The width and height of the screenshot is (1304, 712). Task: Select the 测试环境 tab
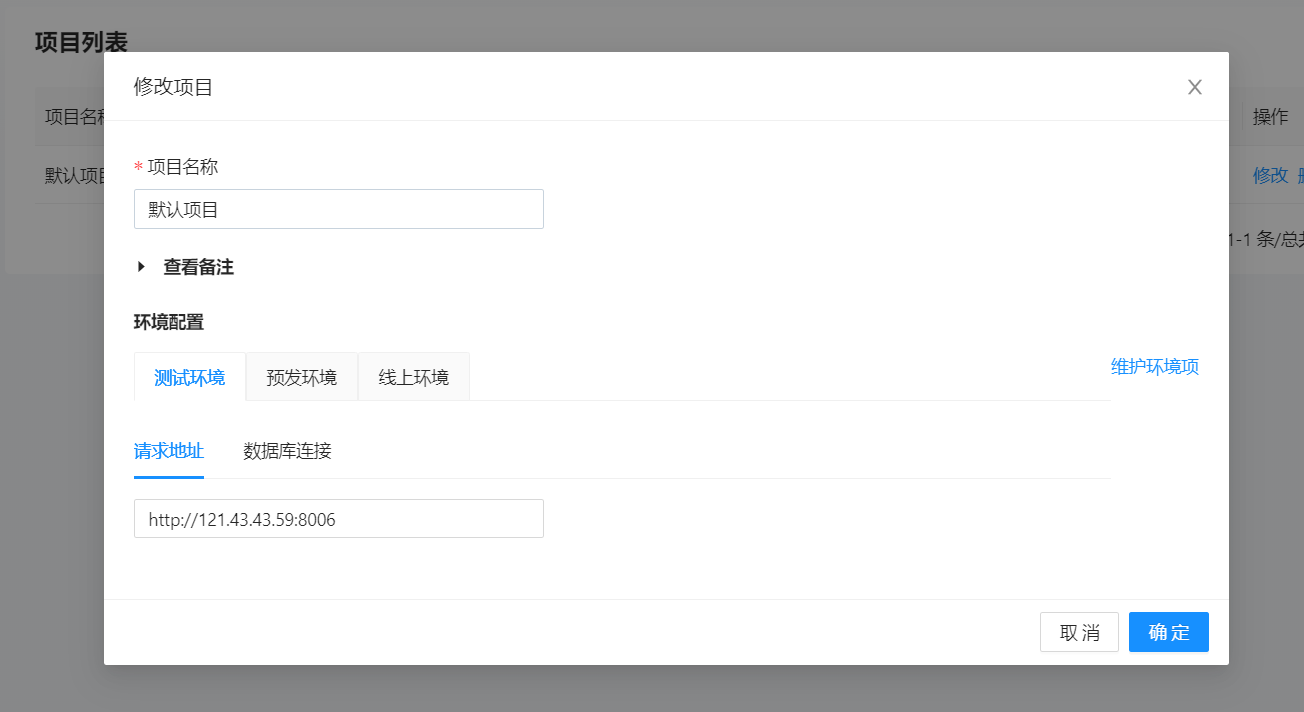(x=189, y=376)
